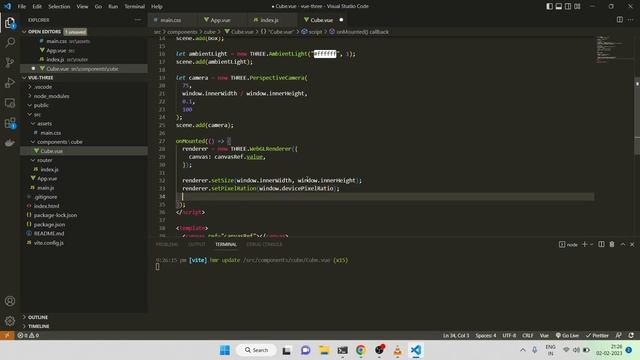Screen dimensions: 640x360
Task: Create a new terminal with plus icon
Action: (584, 244)
